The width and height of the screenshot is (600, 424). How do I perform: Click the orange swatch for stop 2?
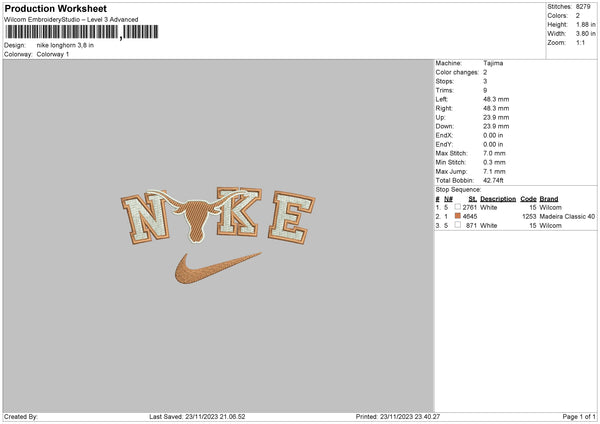click(x=457, y=216)
